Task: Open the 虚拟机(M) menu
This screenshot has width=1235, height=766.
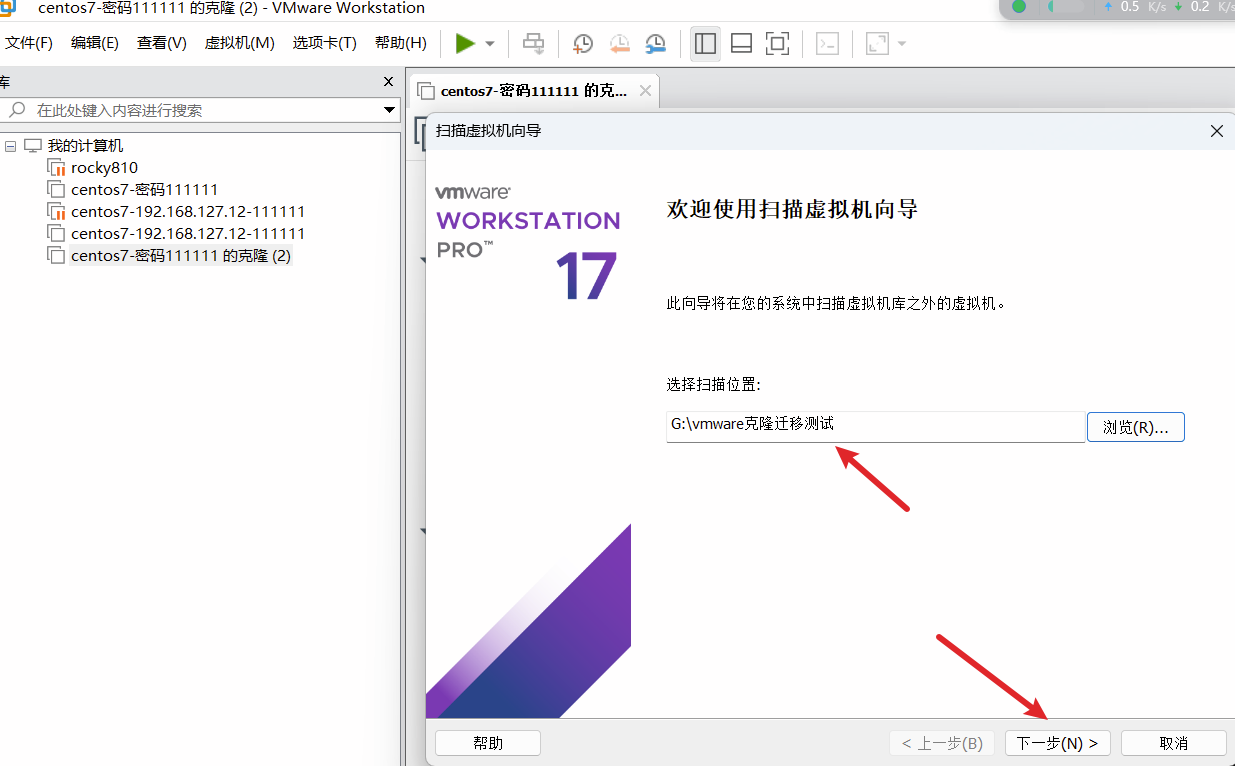Action: (239, 43)
